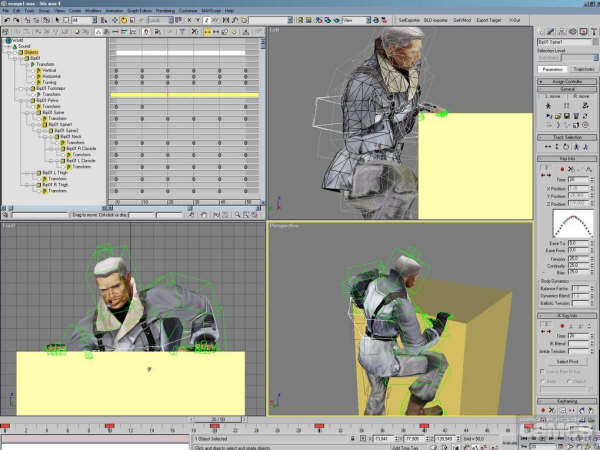Click the red Set Key dot in Key Info

562,169
